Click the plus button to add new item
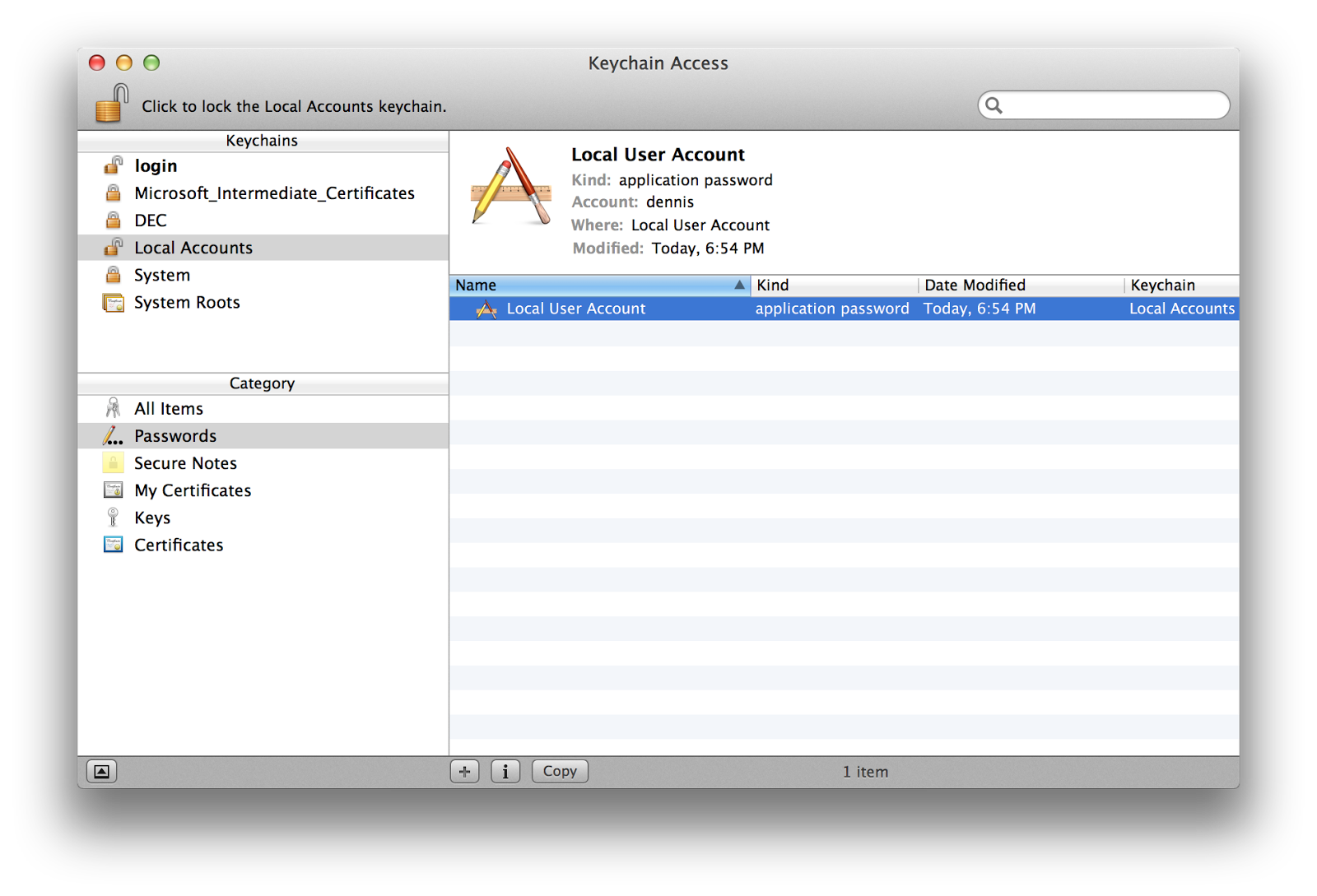Viewport: 1317px width, 896px height. (x=464, y=771)
